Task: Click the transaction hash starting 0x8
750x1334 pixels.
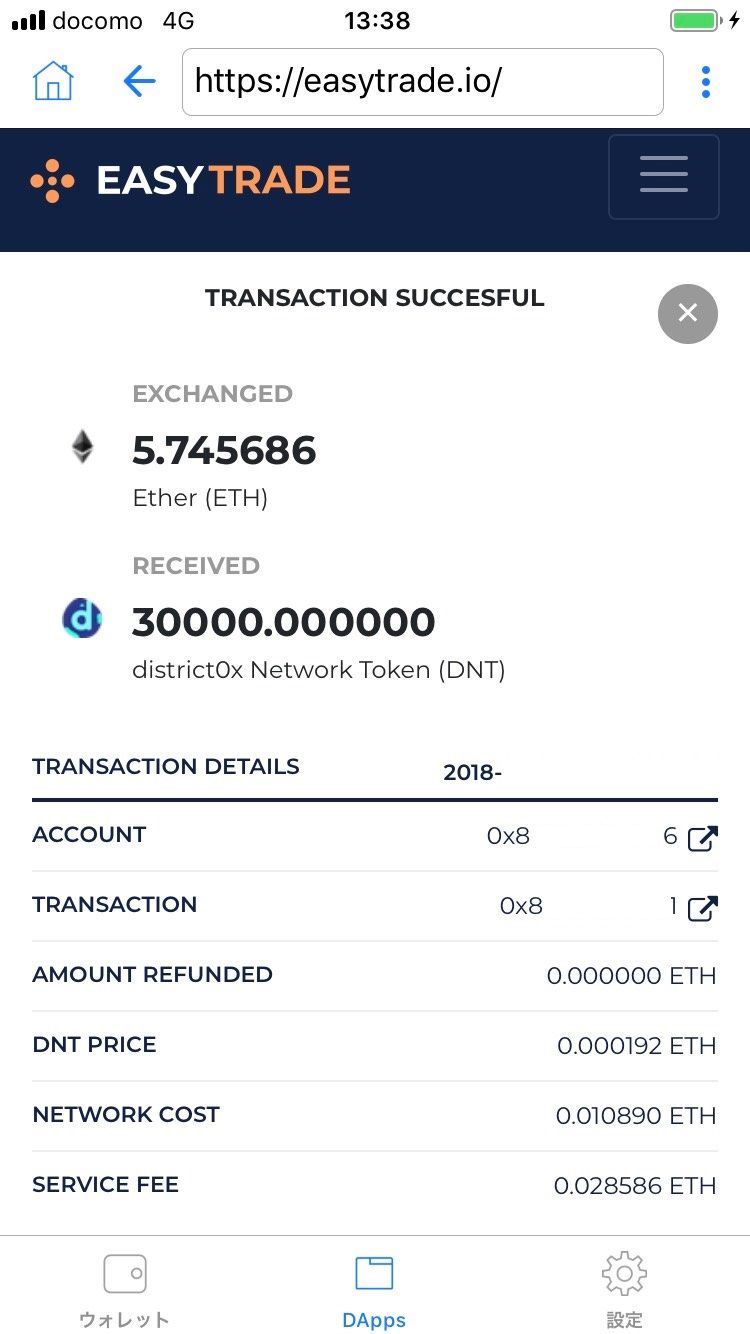Action: [521, 906]
